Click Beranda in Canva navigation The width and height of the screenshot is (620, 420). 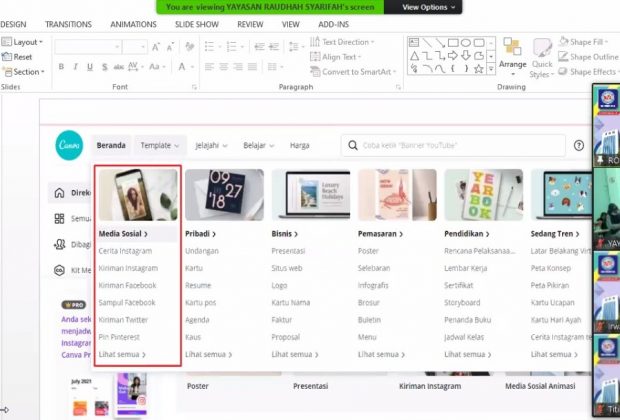pos(111,146)
